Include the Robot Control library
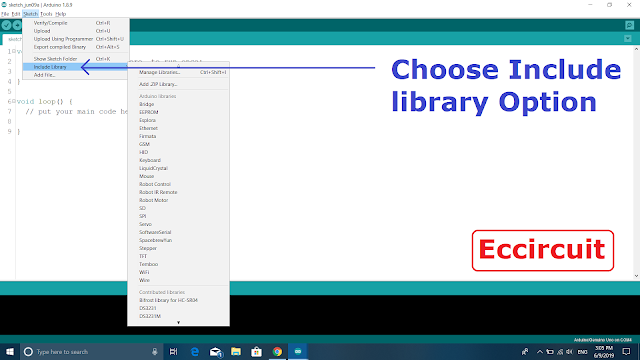 tap(178, 184)
